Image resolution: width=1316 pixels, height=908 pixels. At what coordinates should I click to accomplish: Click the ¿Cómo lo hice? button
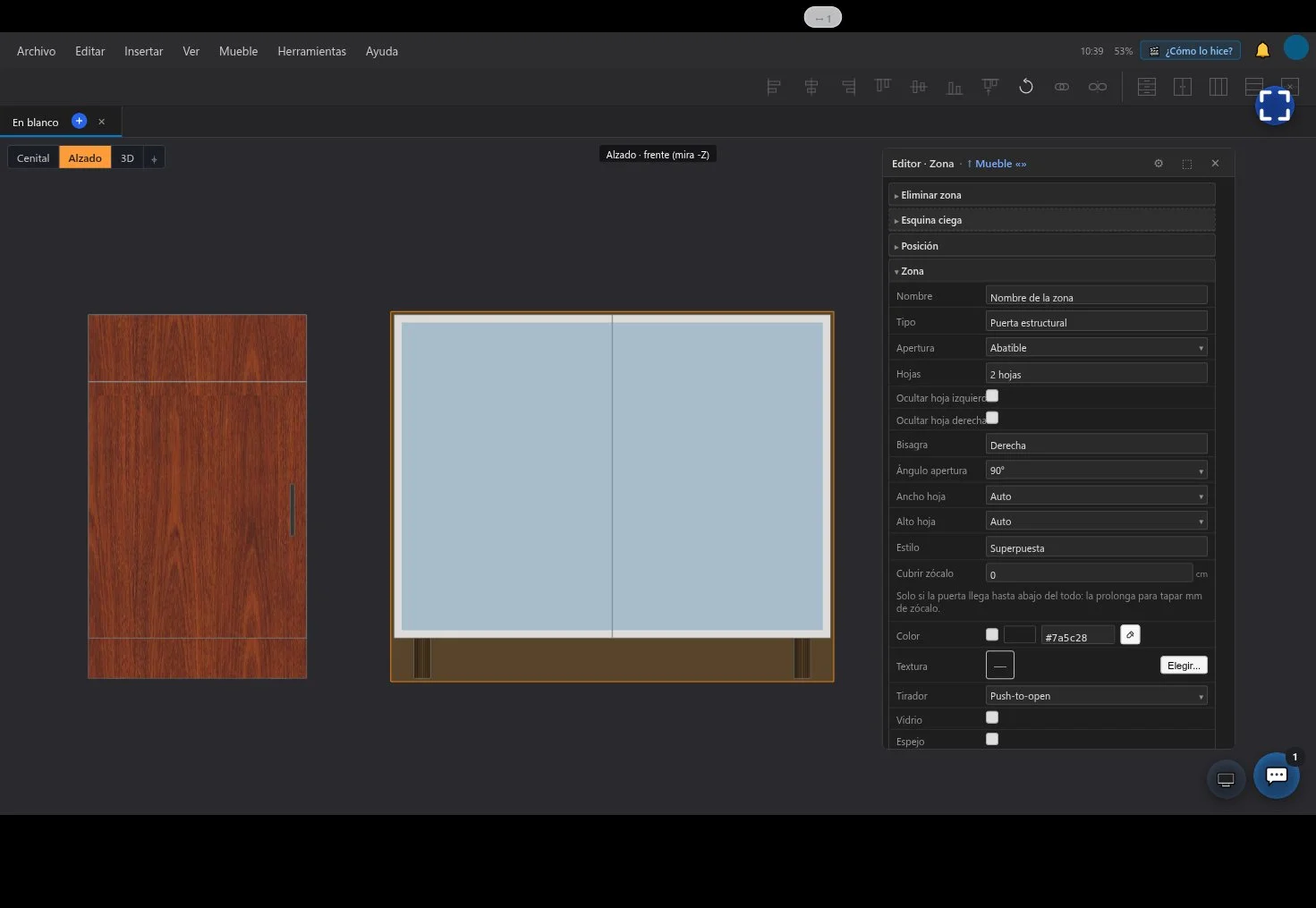pos(1191,51)
